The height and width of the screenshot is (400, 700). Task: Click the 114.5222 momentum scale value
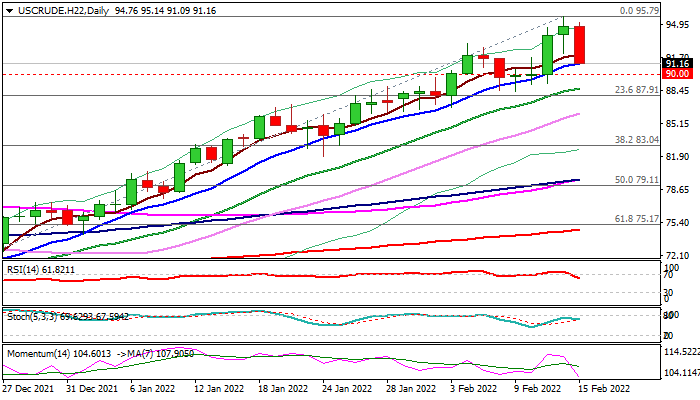(680, 353)
